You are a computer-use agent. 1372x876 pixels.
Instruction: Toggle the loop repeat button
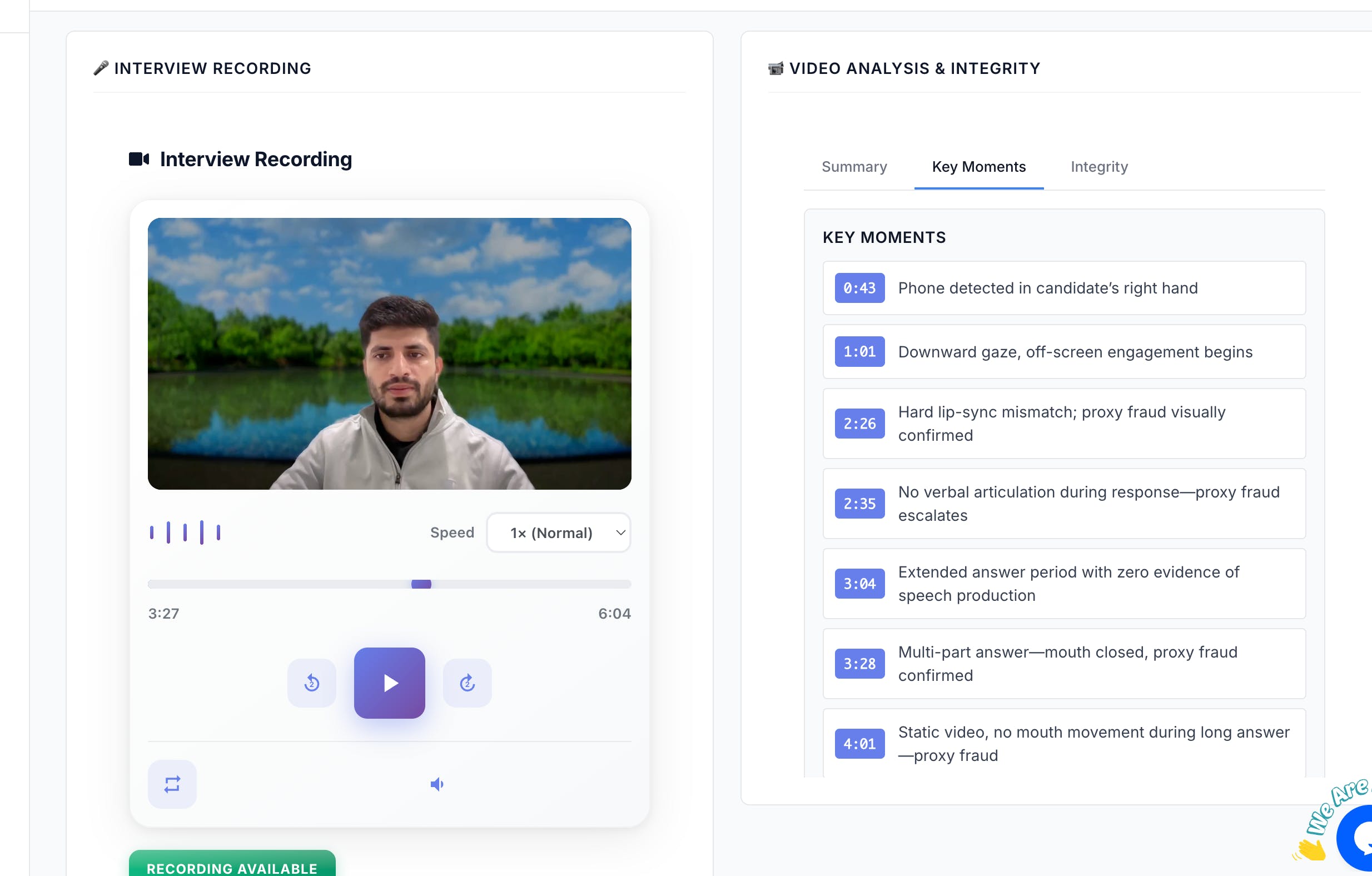[x=172, y=784]
